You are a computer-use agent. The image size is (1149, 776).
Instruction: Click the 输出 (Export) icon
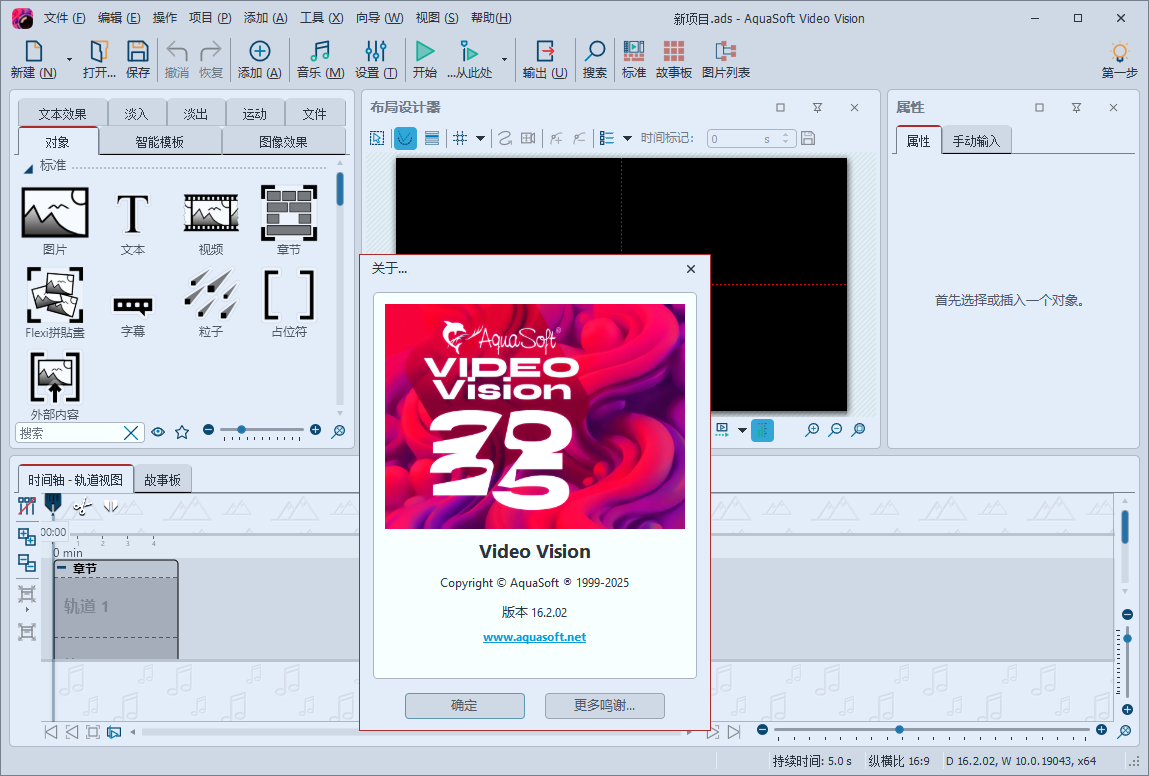[x=544, y=59]
